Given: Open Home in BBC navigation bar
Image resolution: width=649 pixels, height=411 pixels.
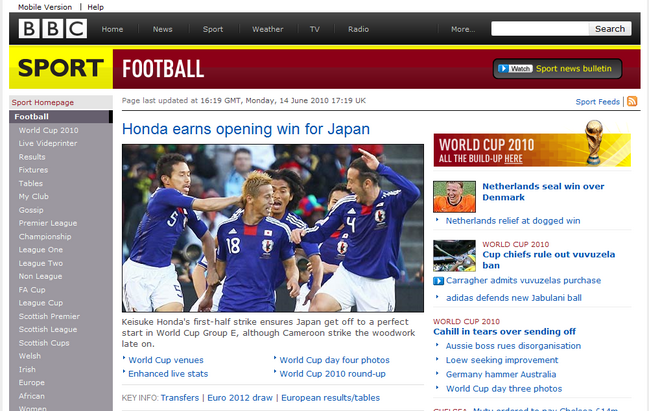Looking at the screenshot, I should click(x=112, y=29).
